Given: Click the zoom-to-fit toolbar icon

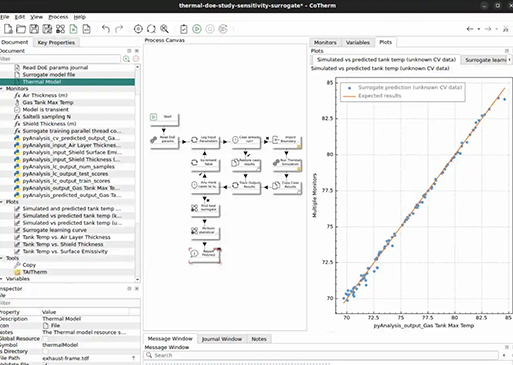Looking at the screenshot, I should point(151,29).
